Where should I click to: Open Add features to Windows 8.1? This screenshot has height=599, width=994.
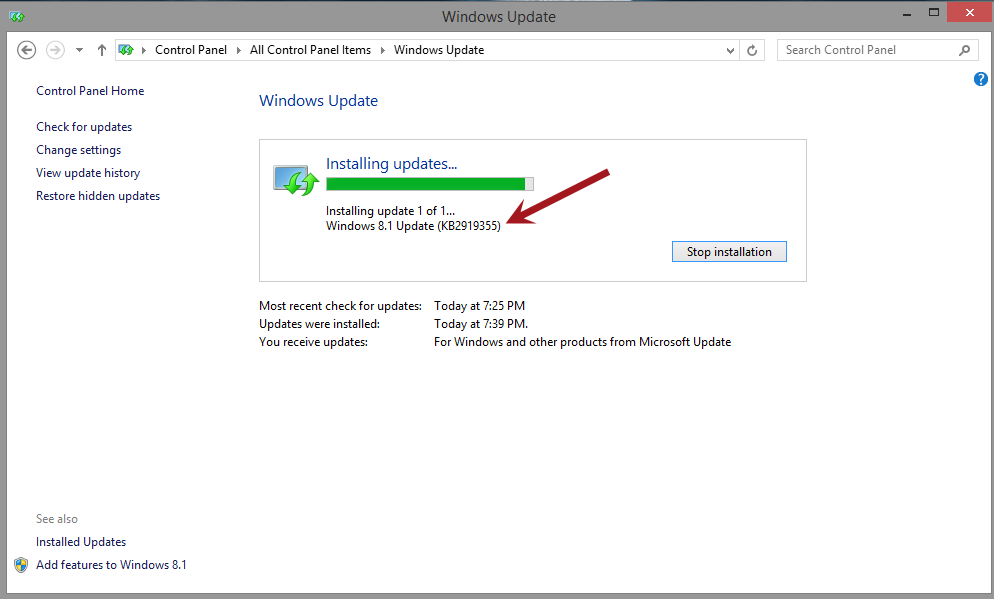[112, 565]
